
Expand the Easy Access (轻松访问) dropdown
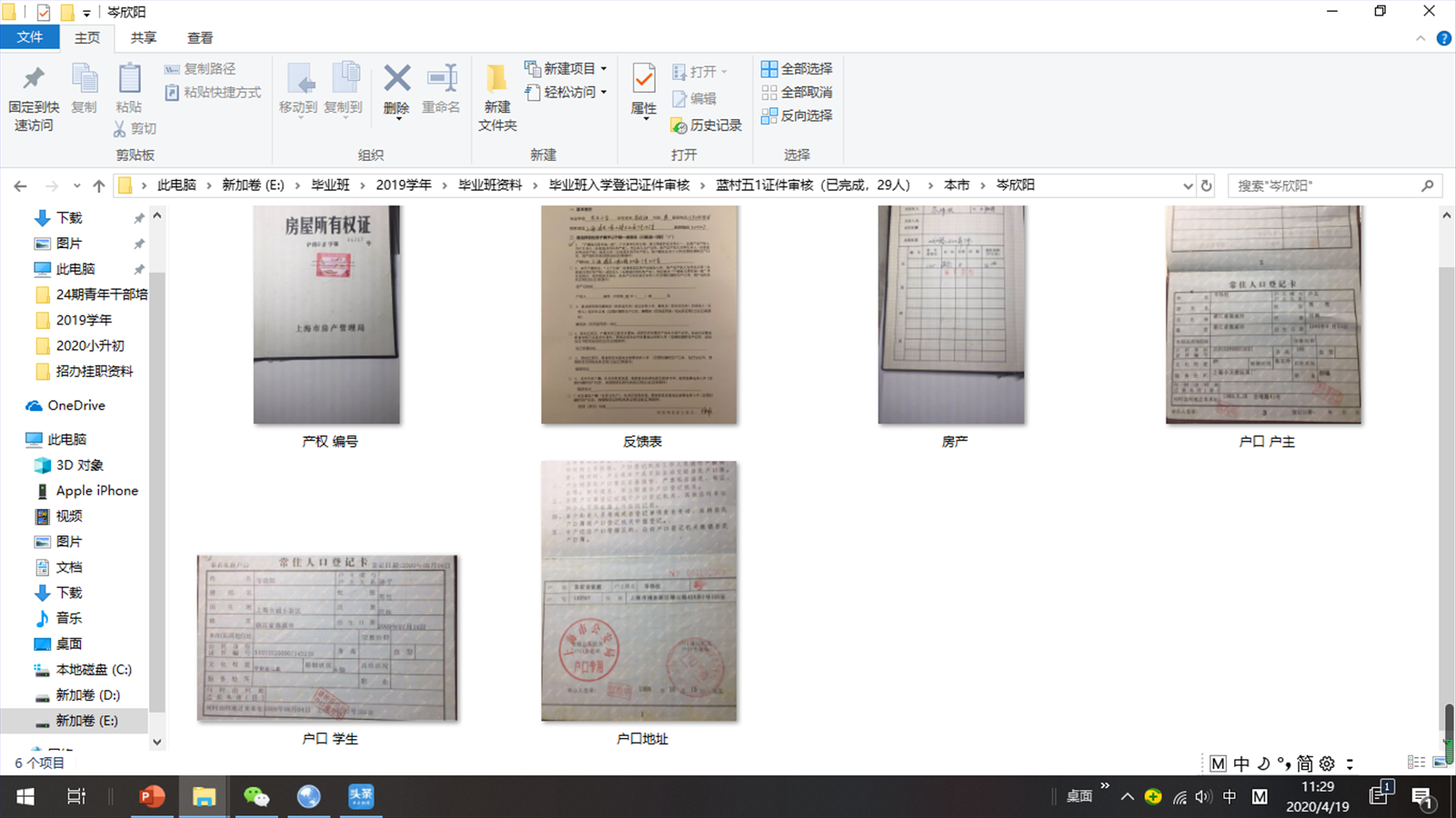604,93
